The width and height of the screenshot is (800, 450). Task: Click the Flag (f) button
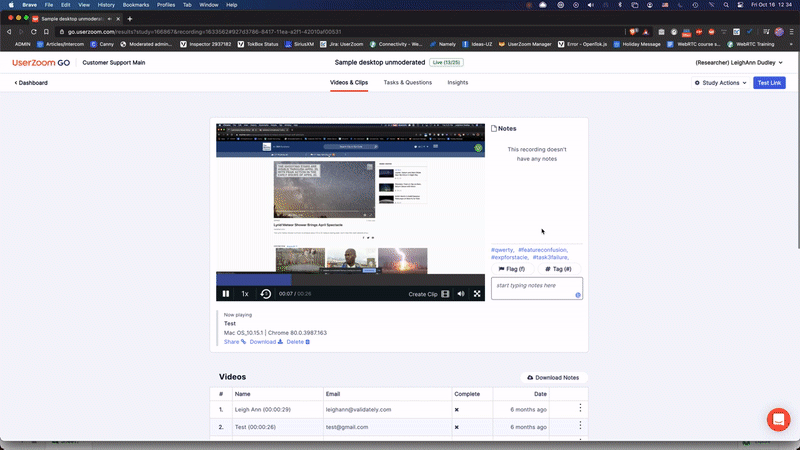[512, 269]
